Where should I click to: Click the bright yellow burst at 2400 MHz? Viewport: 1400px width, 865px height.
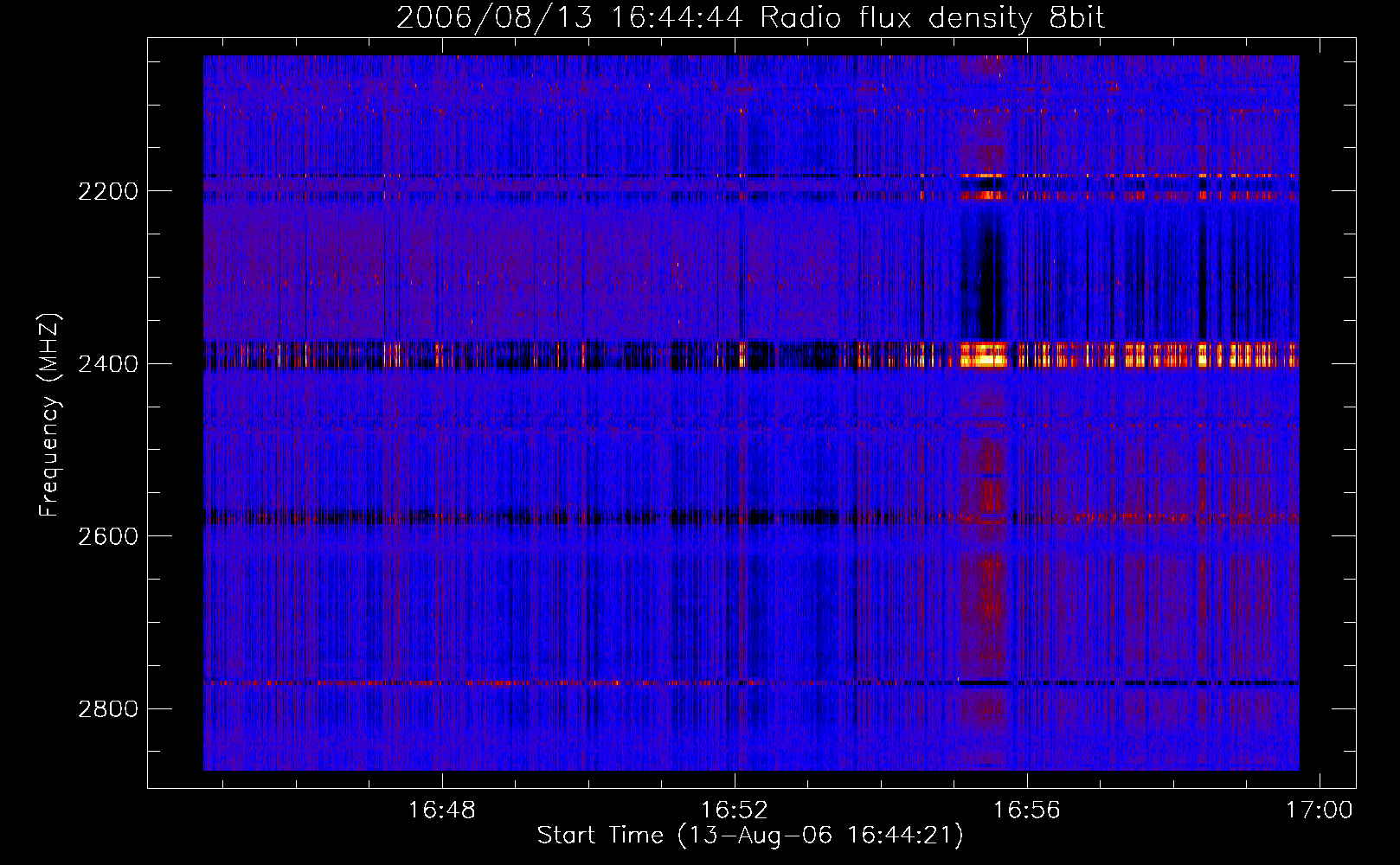[985, 355]
